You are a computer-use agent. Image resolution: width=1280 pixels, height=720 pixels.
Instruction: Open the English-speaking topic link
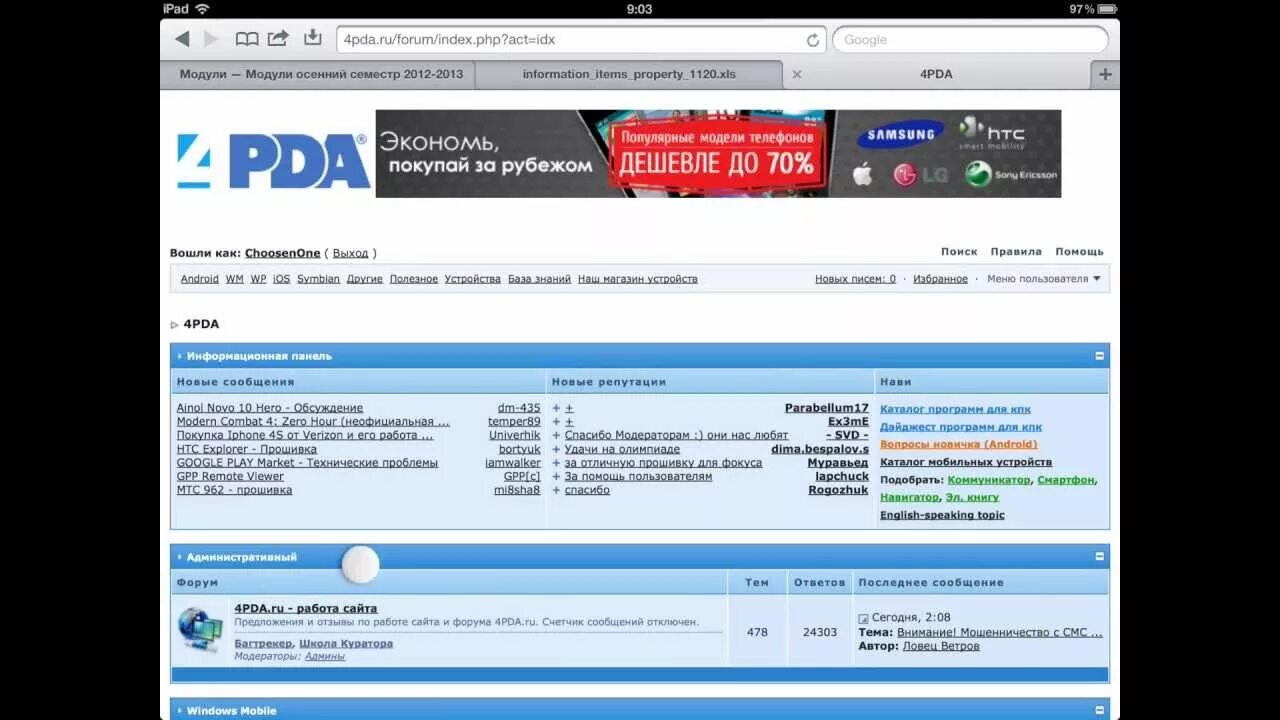pos(942,515)
